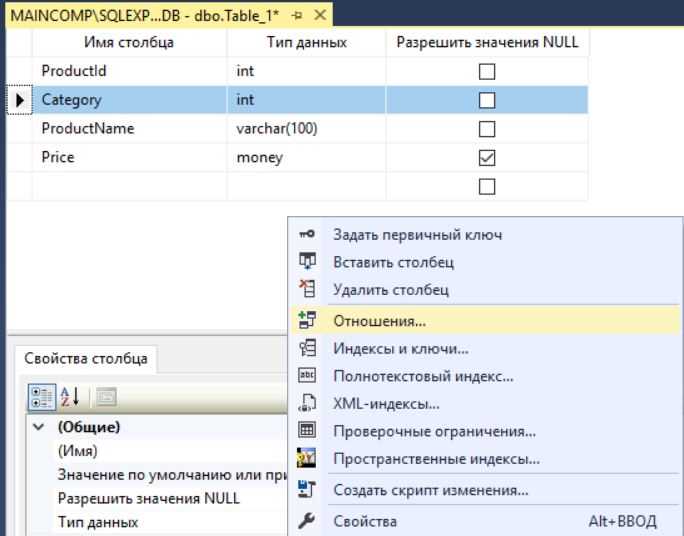Screen dimensions: 684x536
Task: Collapse the (Общие) properties group
Action: [39, 427]
